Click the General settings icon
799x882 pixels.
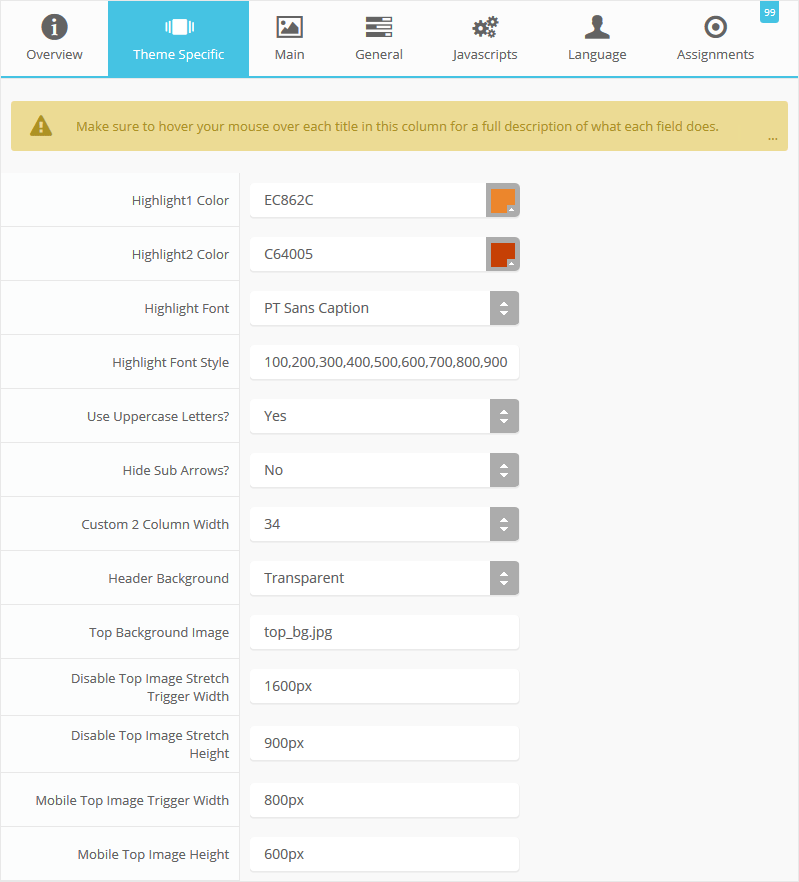tap(379, 27)
